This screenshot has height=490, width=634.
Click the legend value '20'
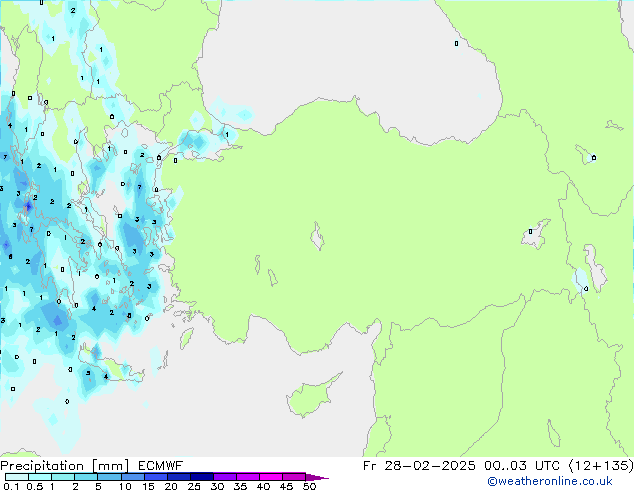tap(171, 486)
